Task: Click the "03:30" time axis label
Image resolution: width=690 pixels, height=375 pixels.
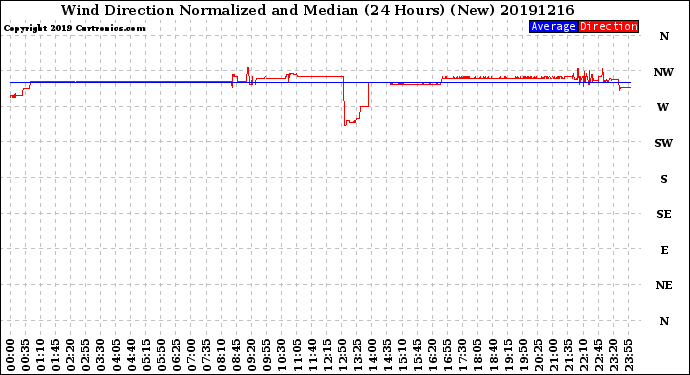Action: (x=101, y=355)
